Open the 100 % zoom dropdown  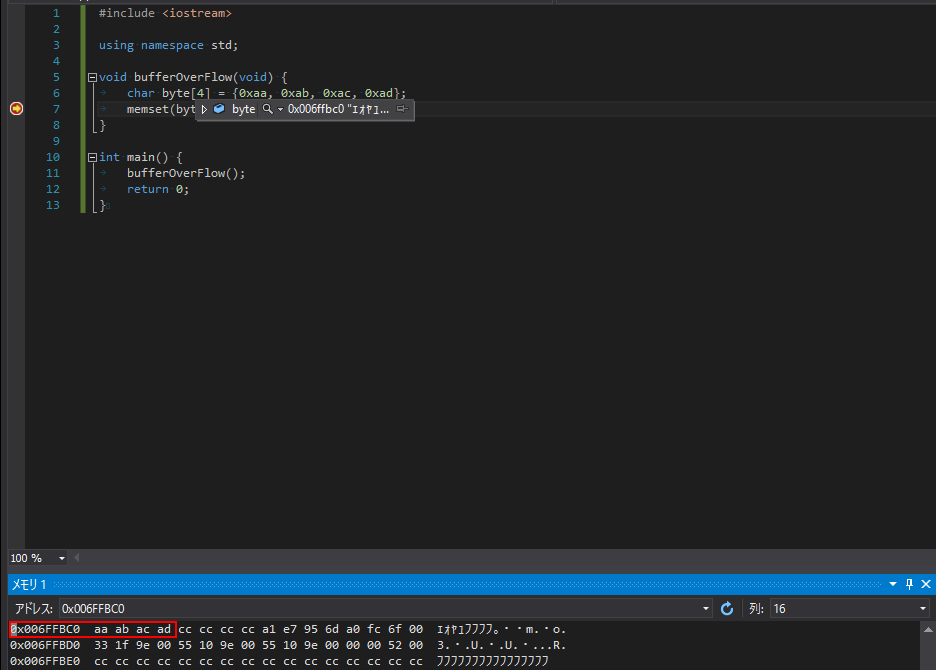[61, 558]
